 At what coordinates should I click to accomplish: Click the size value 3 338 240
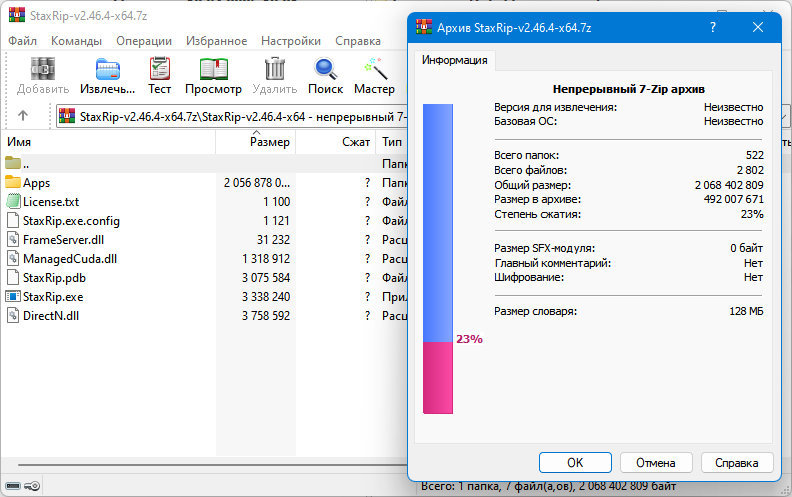point(266,296)
